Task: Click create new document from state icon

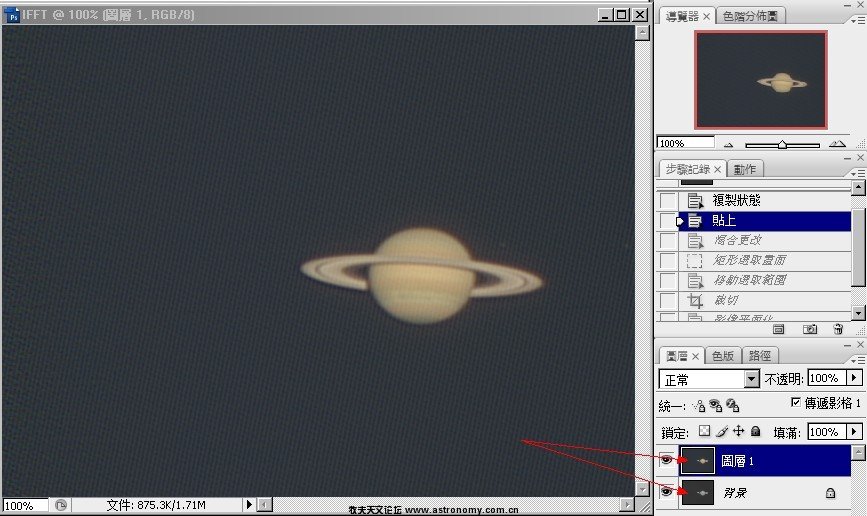Action: point(779,329)
